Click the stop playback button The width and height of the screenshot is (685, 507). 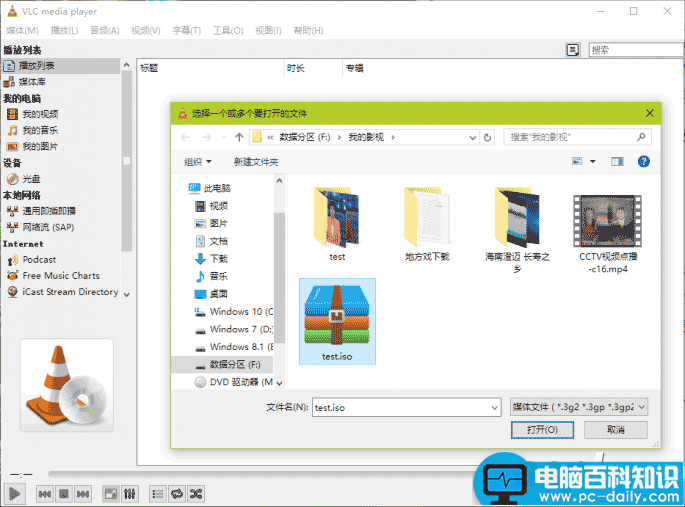[64, 494]
